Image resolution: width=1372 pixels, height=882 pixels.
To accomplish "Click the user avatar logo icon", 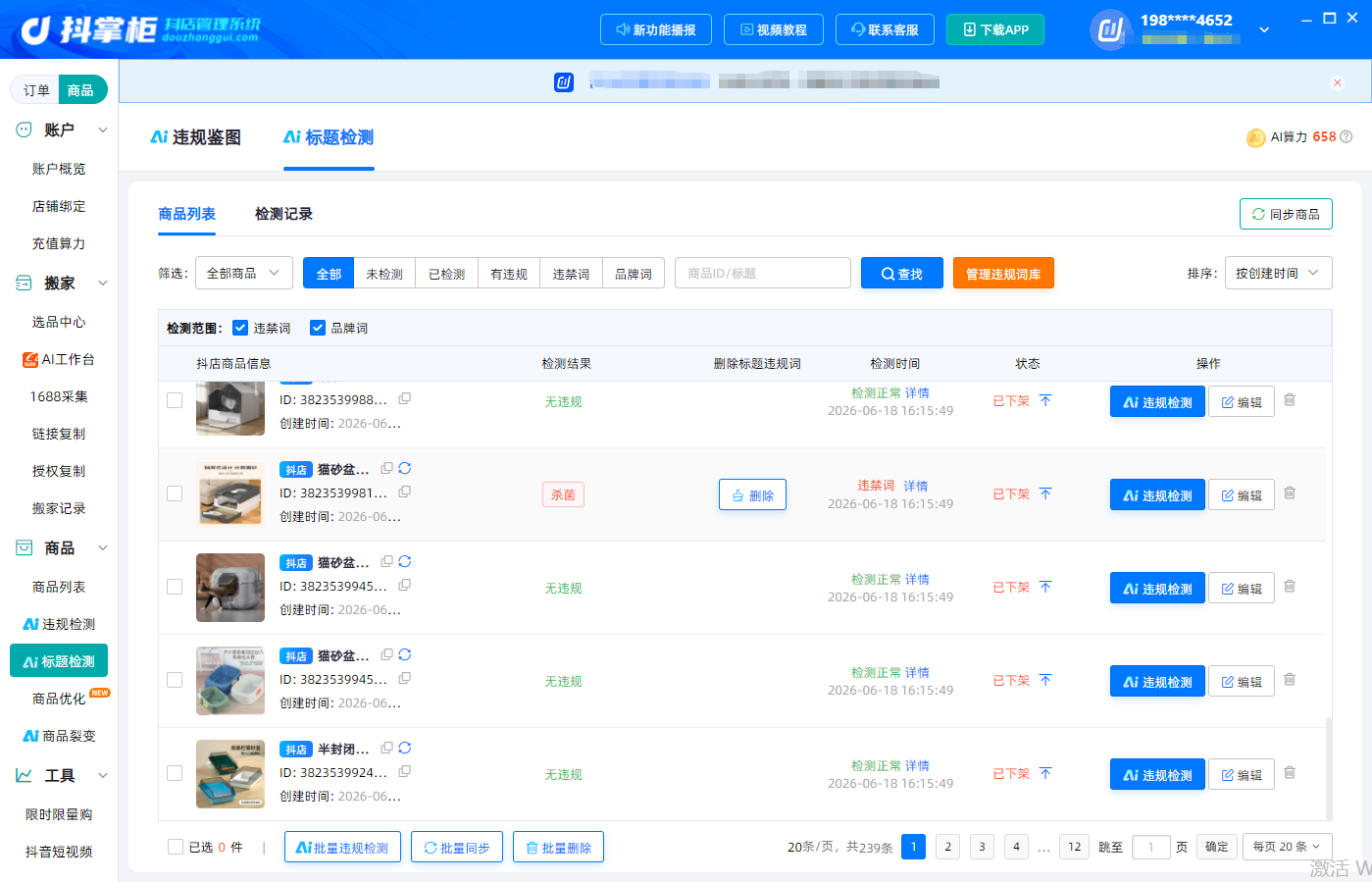I will 1110,29.
